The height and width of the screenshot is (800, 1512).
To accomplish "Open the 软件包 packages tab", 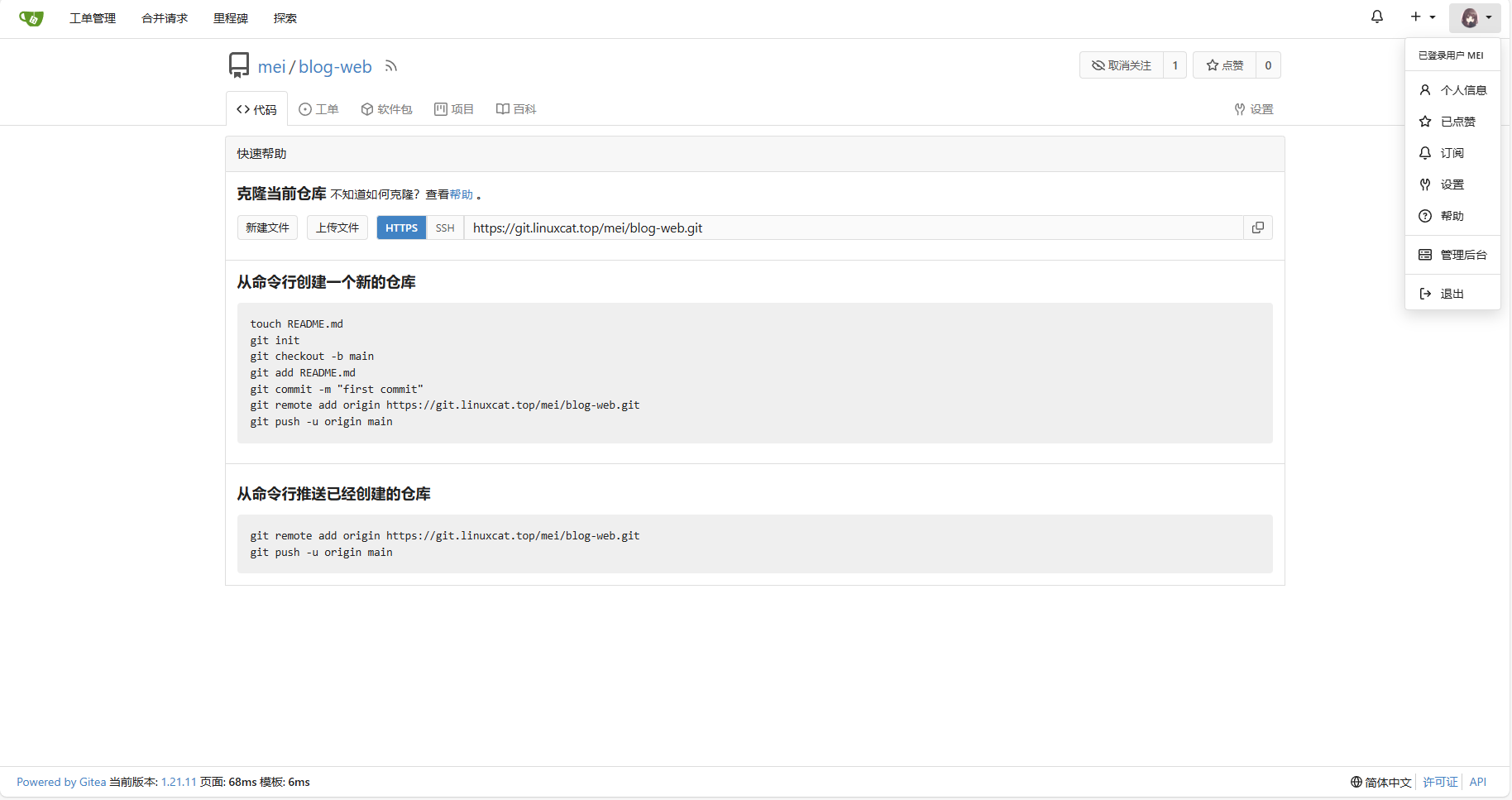I will tap(386, 109).
